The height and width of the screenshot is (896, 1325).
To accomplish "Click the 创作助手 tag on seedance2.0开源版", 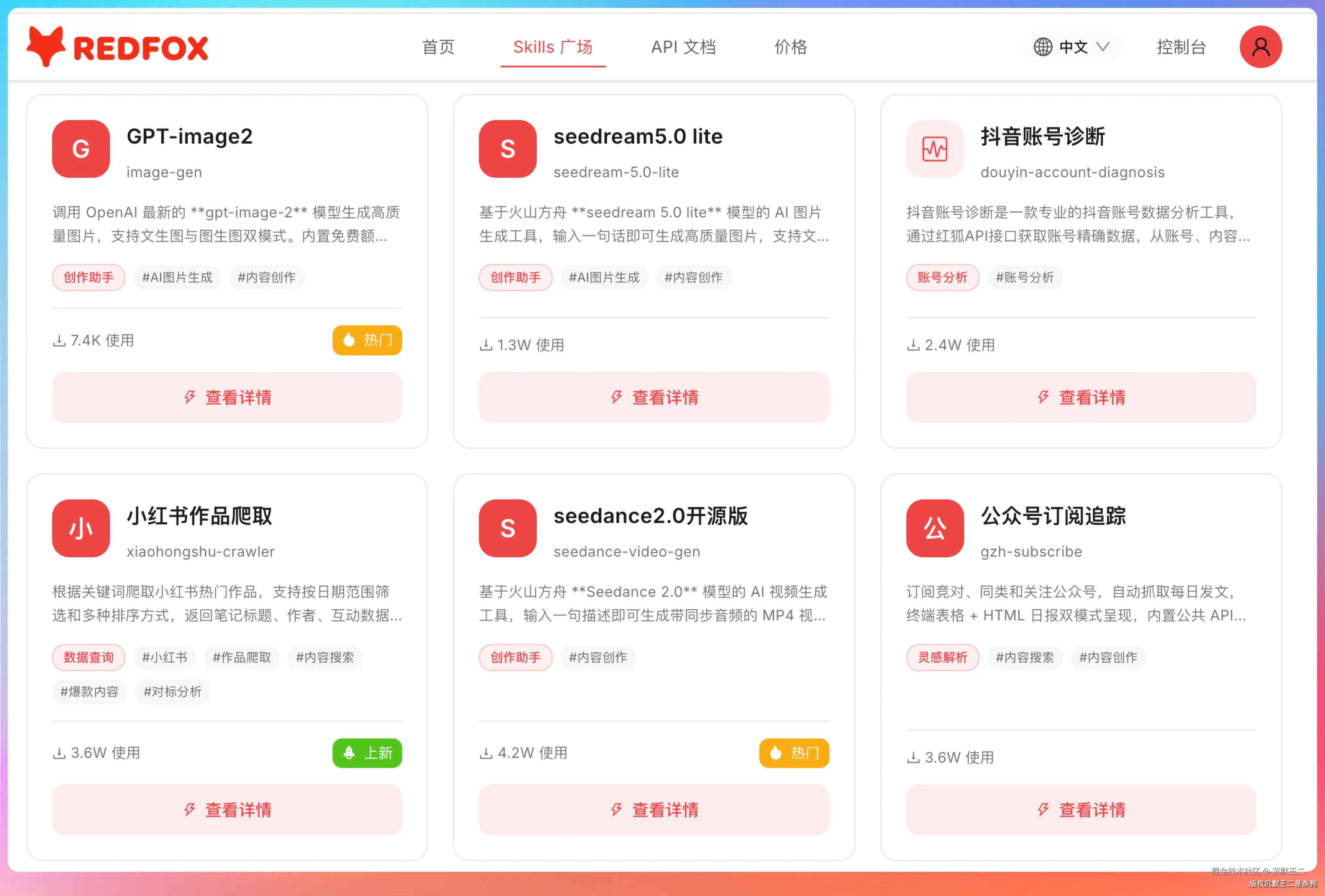I will click(x=516, y=657).
